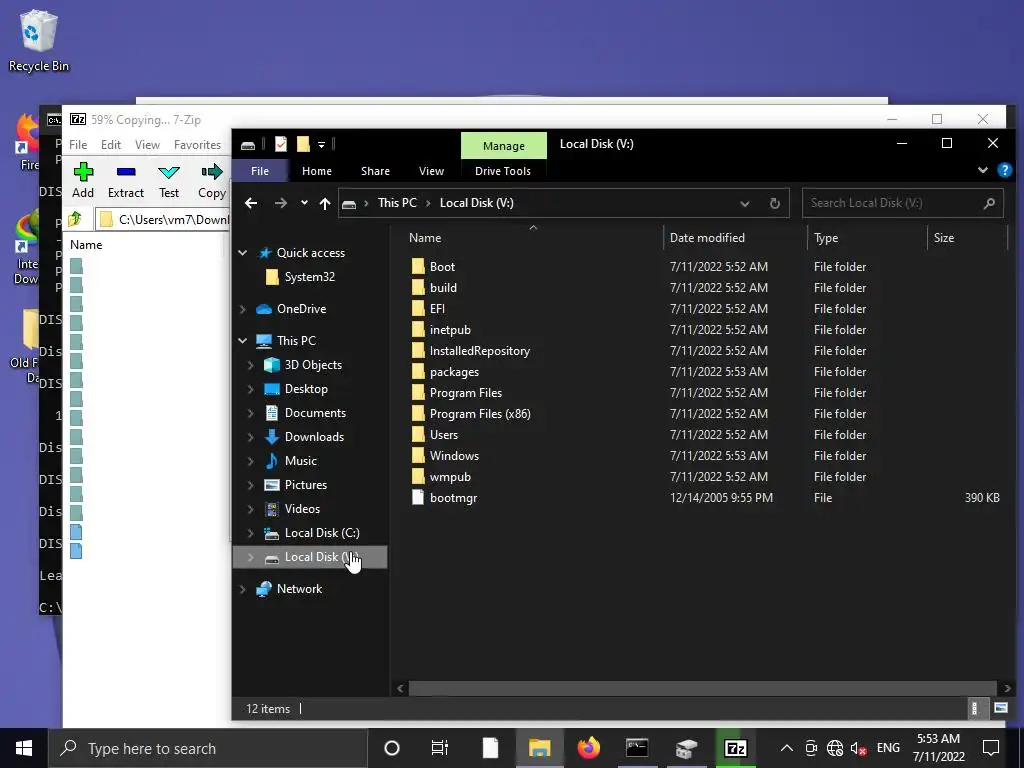The height and width of the screenshot is (768, 1024).
Task: Open Recycle Bin on the desktop
Action: (39, 40)
